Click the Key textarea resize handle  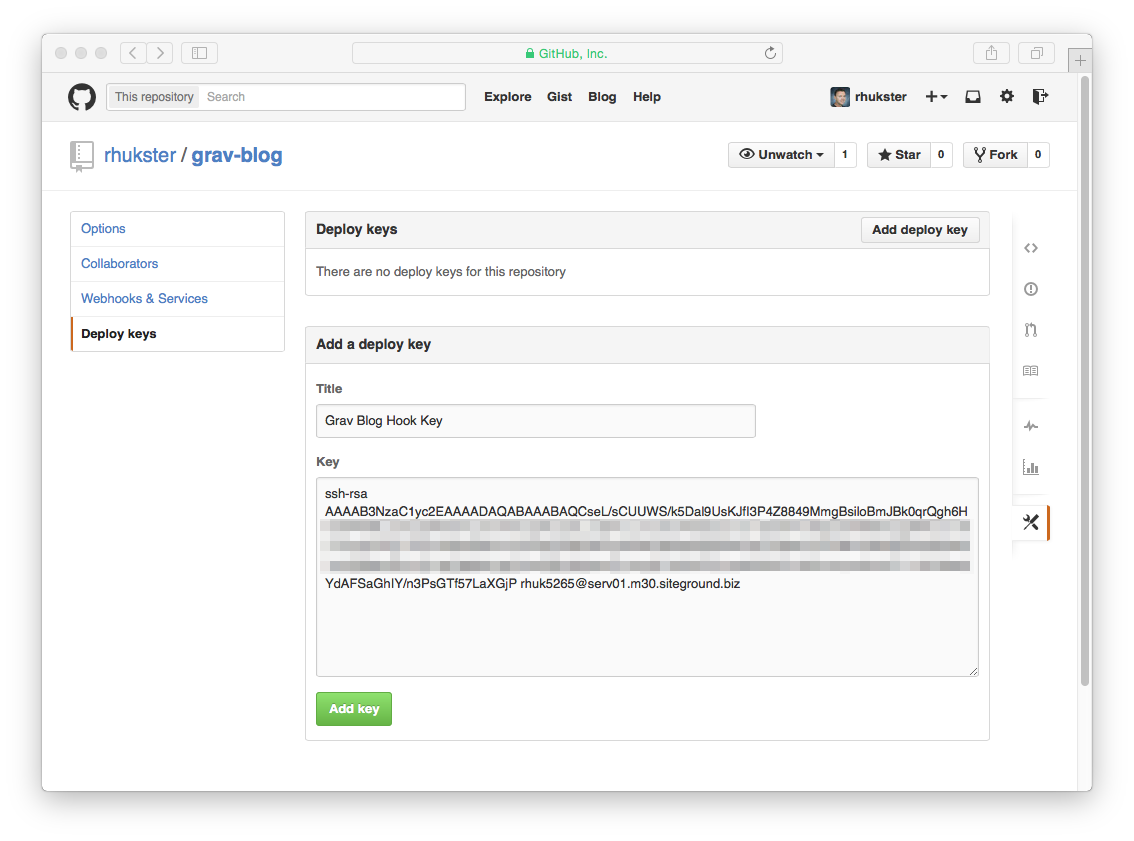click(x=973, y=672)
